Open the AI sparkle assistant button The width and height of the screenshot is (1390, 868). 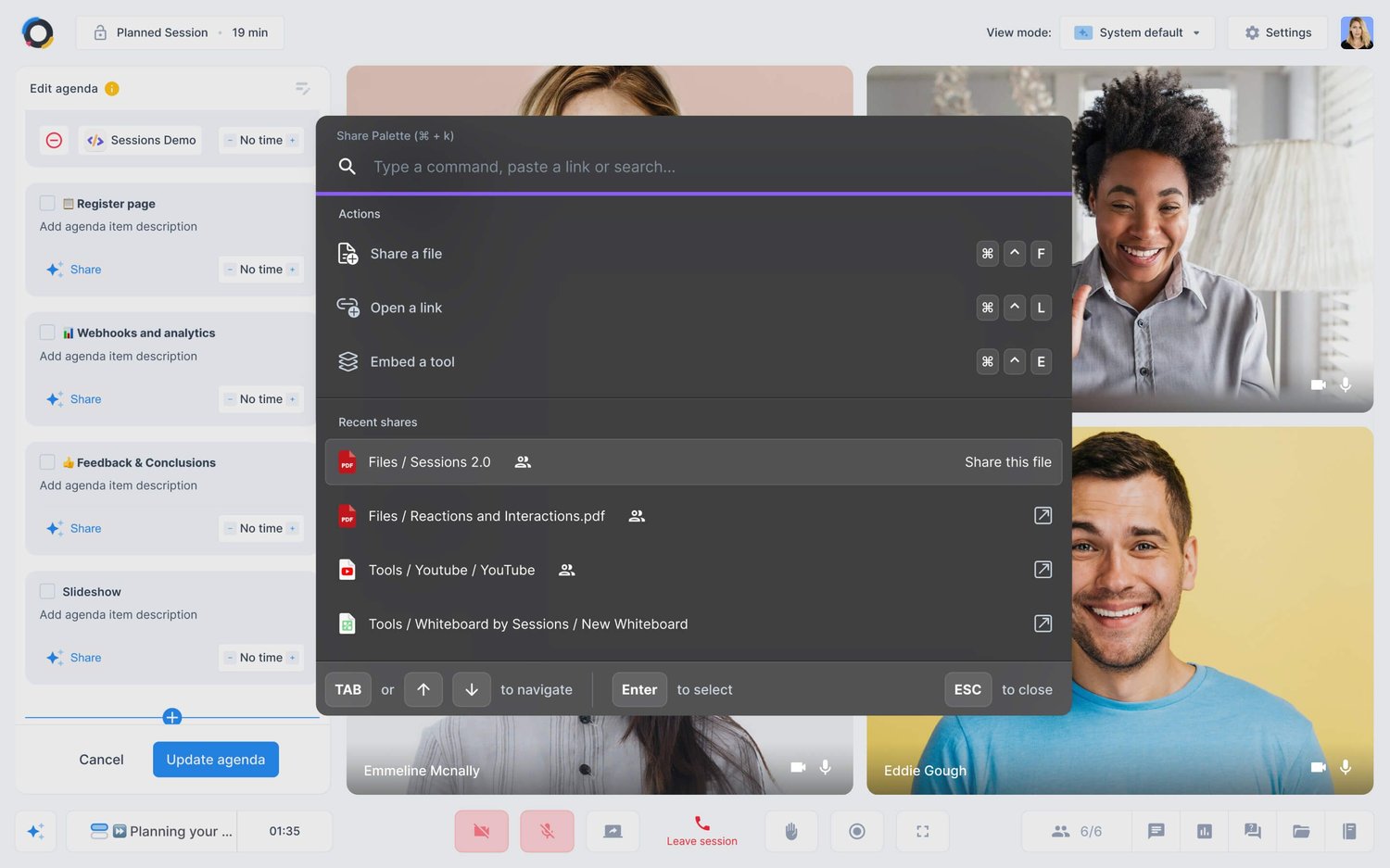click(36, 831)
